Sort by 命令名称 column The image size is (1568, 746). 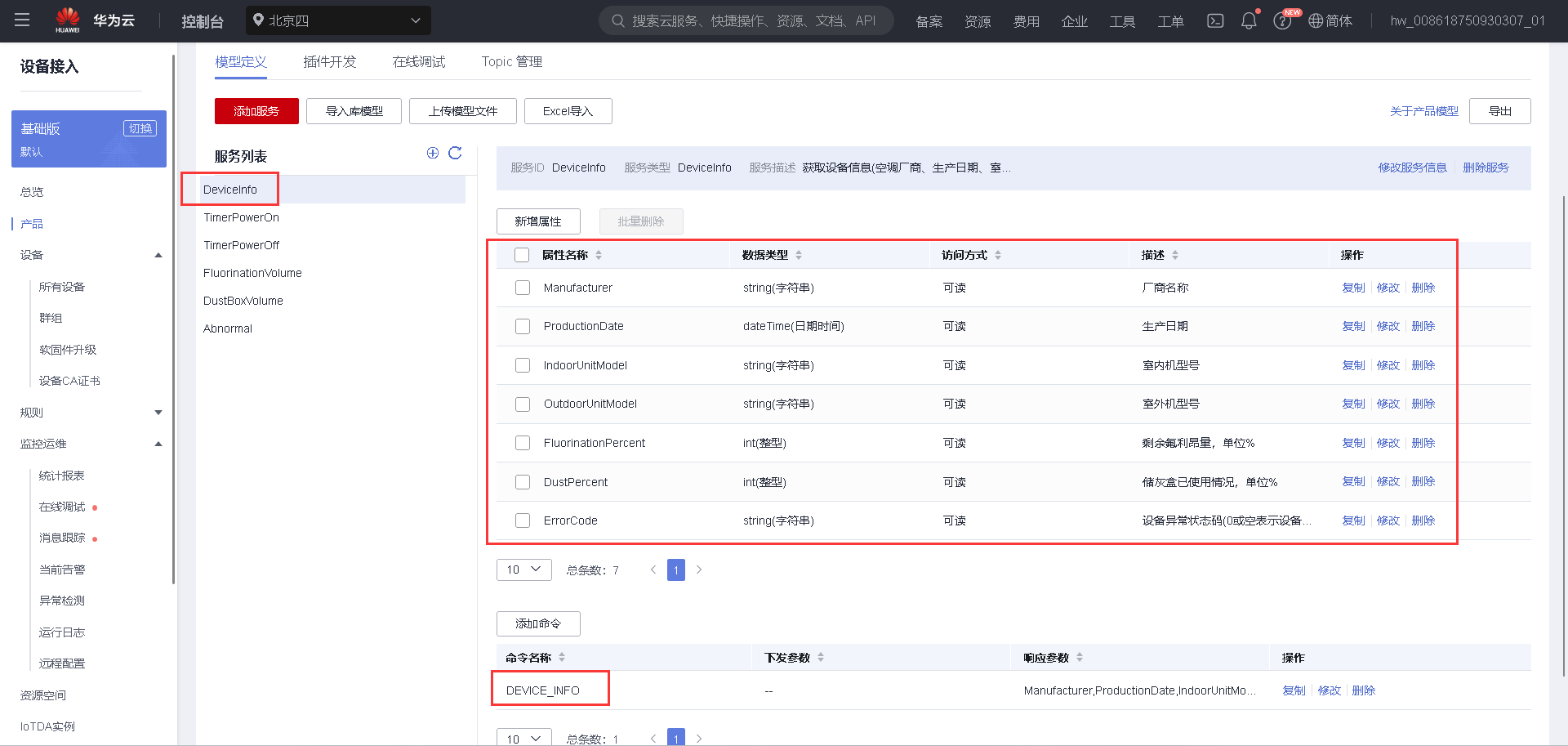562,657
